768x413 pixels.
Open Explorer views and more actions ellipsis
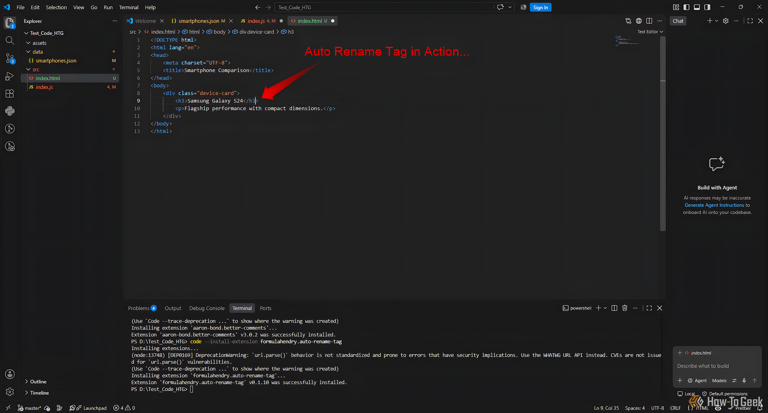[x=115, y=21]
